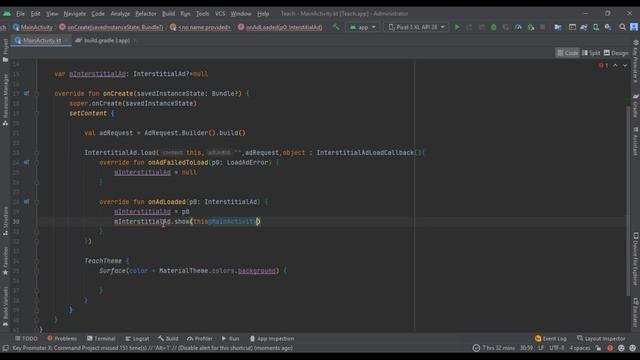This screenshot has height=360, width=640.
Task: Collapse the onCreate function fold marker
Action: 37,93
